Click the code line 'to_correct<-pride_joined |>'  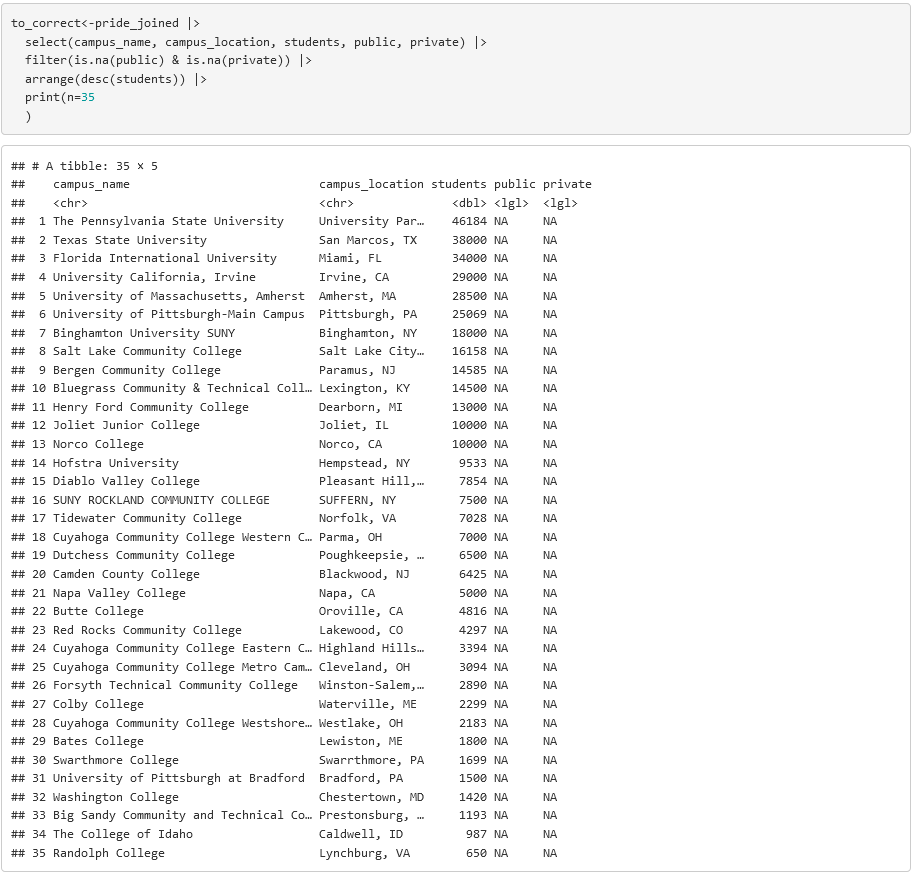point(105,24)
